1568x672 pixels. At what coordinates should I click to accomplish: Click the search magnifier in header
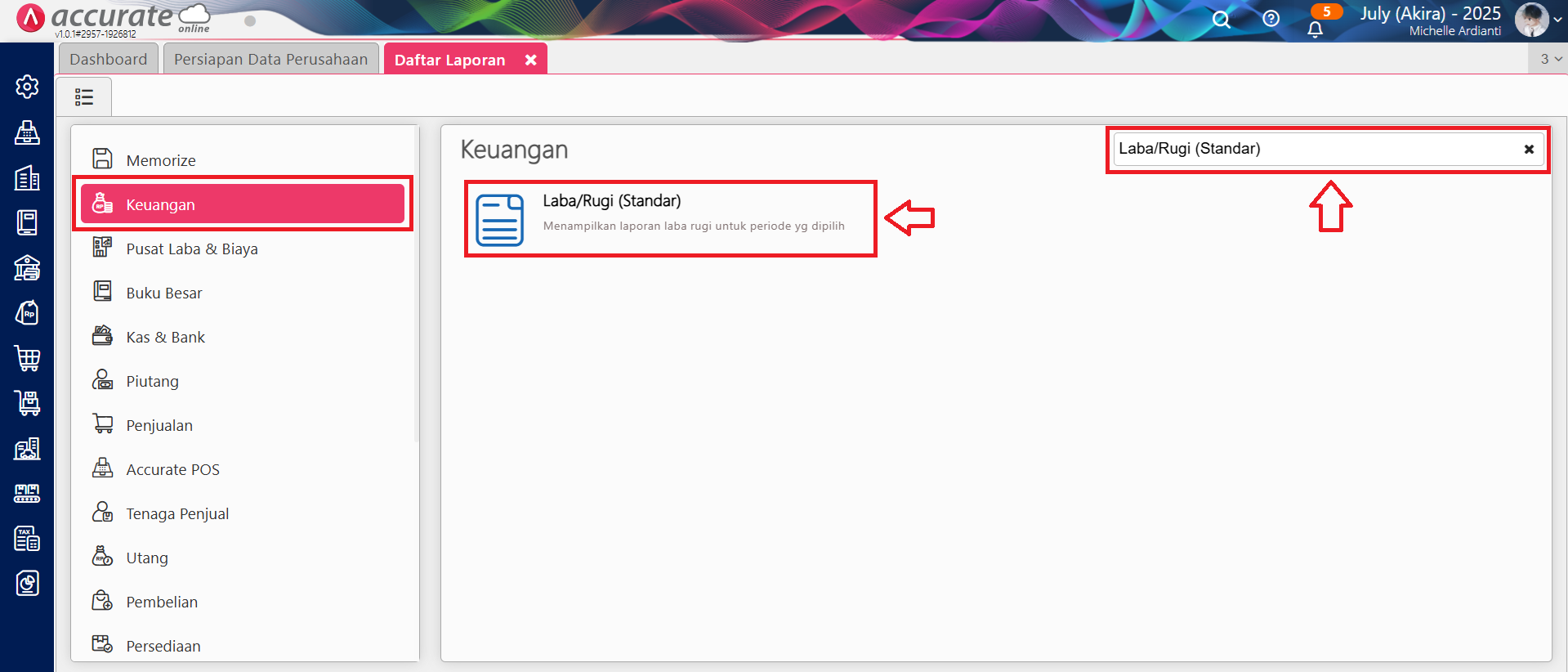[1221, 20]
